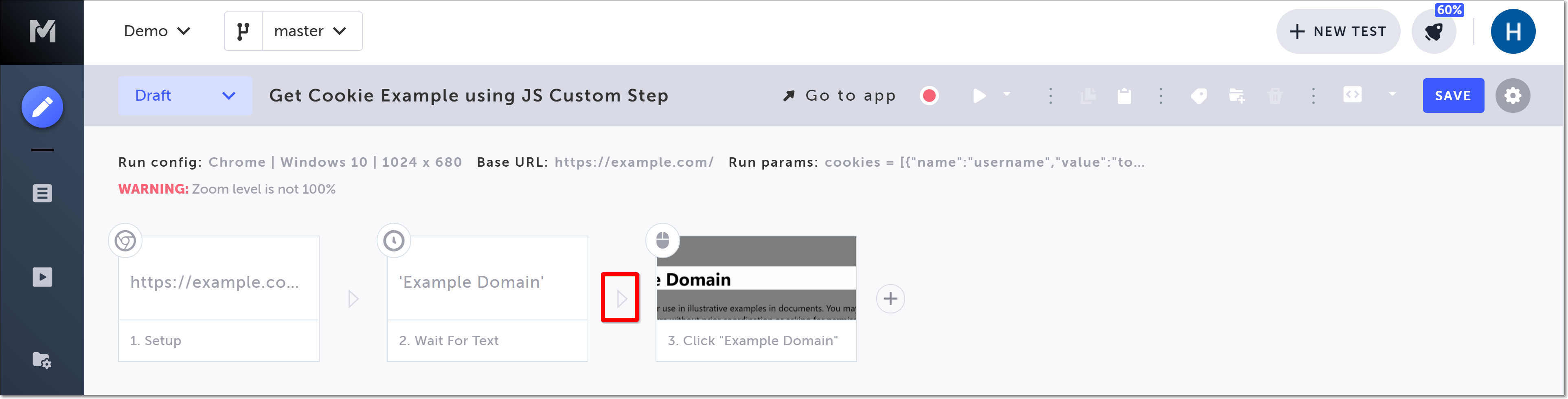Expand the Draft status dropdown
Screen dimensions: 1568x399
(184, 96)
